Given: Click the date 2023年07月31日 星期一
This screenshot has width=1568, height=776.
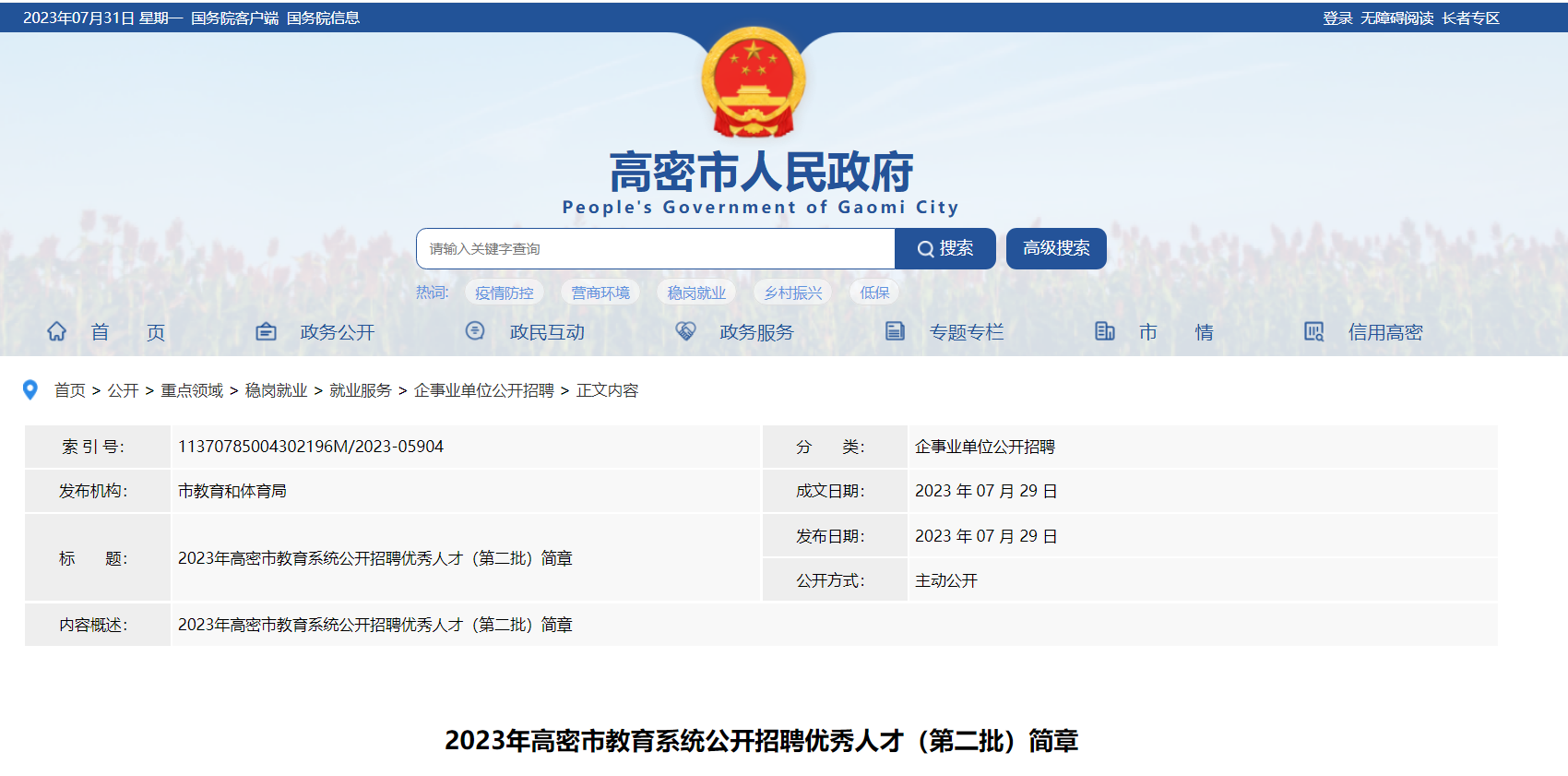Looking at the screenshot, I should pos(103,18).
